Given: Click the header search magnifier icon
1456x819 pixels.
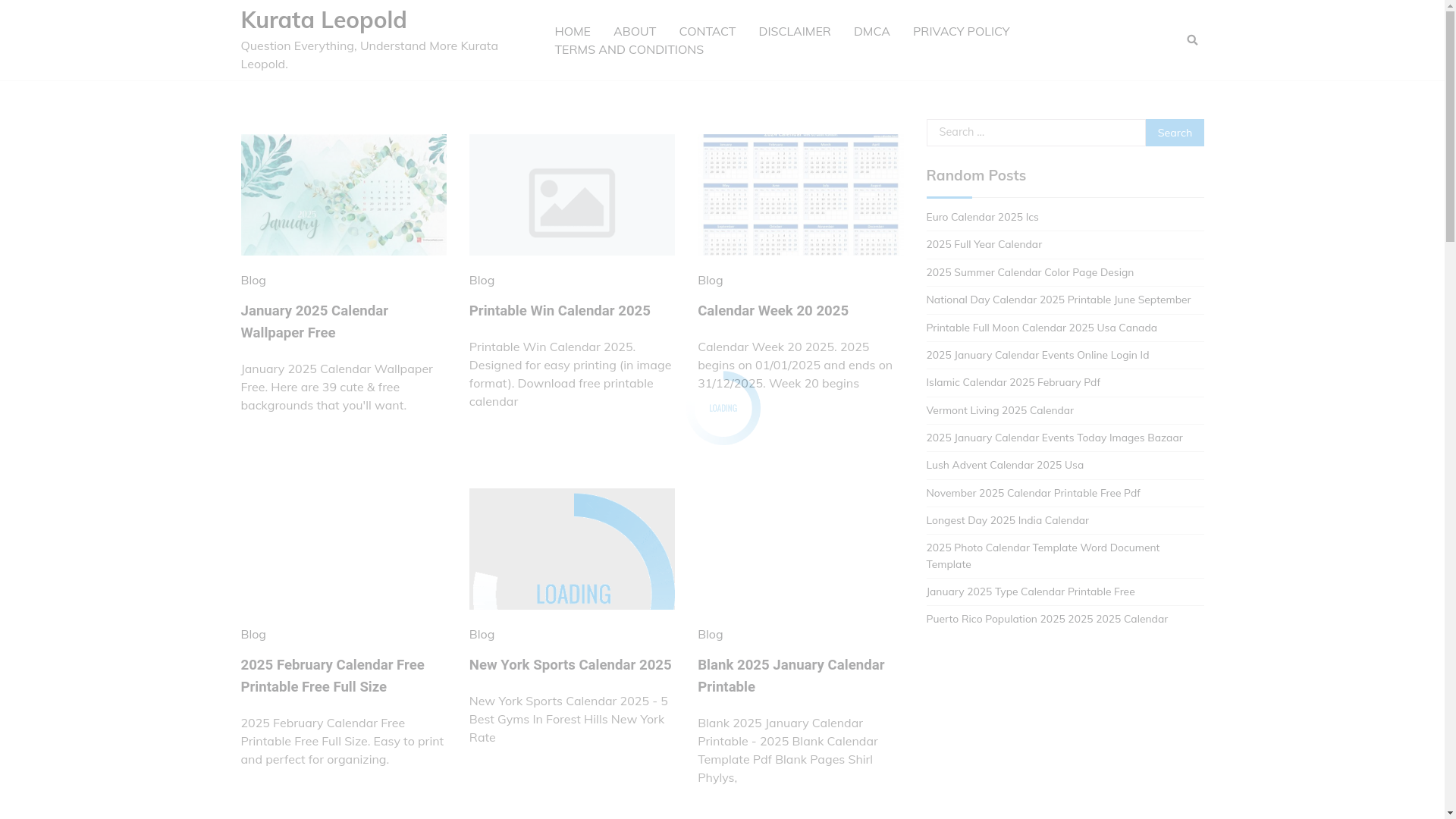Looking at the screenshot, I should point(1191,40).
